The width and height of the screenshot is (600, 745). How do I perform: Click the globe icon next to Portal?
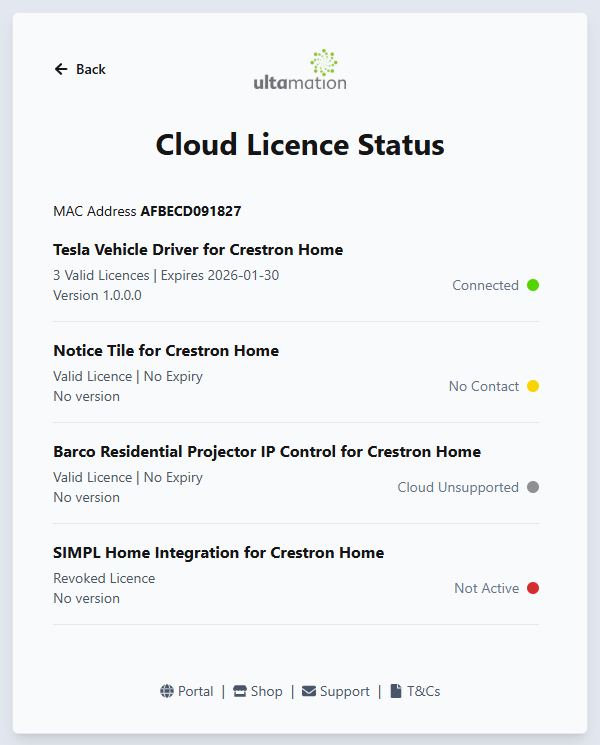click(167, 691)
